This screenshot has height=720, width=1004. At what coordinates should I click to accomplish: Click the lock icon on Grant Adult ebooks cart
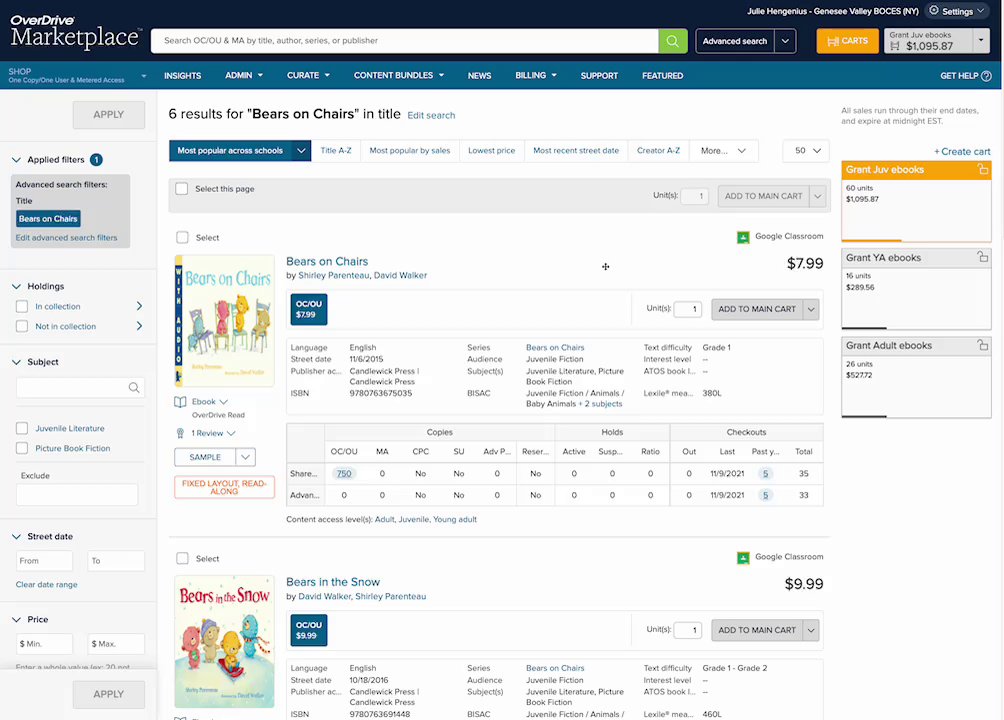click(982, 345)
